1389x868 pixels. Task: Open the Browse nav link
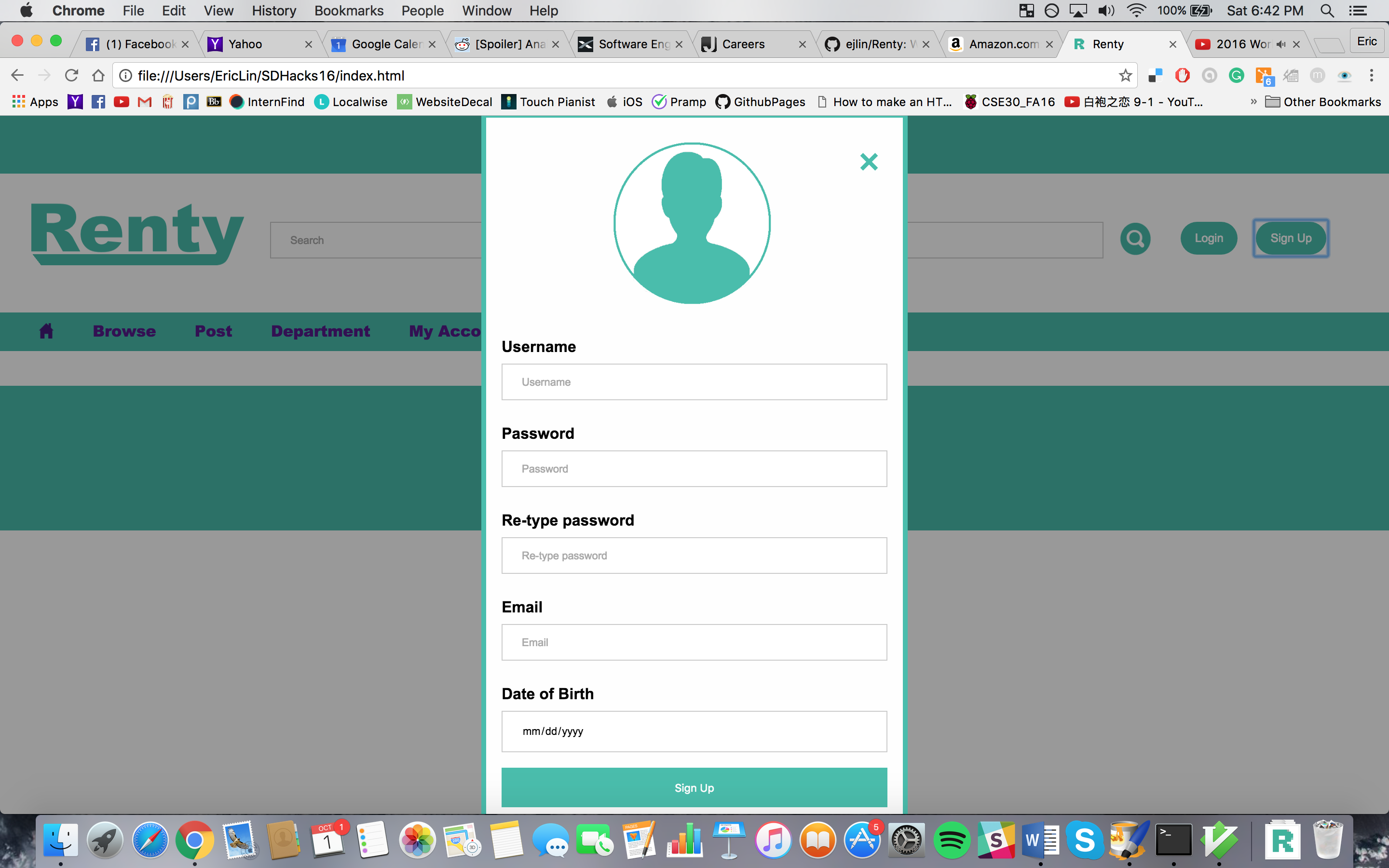124,331
